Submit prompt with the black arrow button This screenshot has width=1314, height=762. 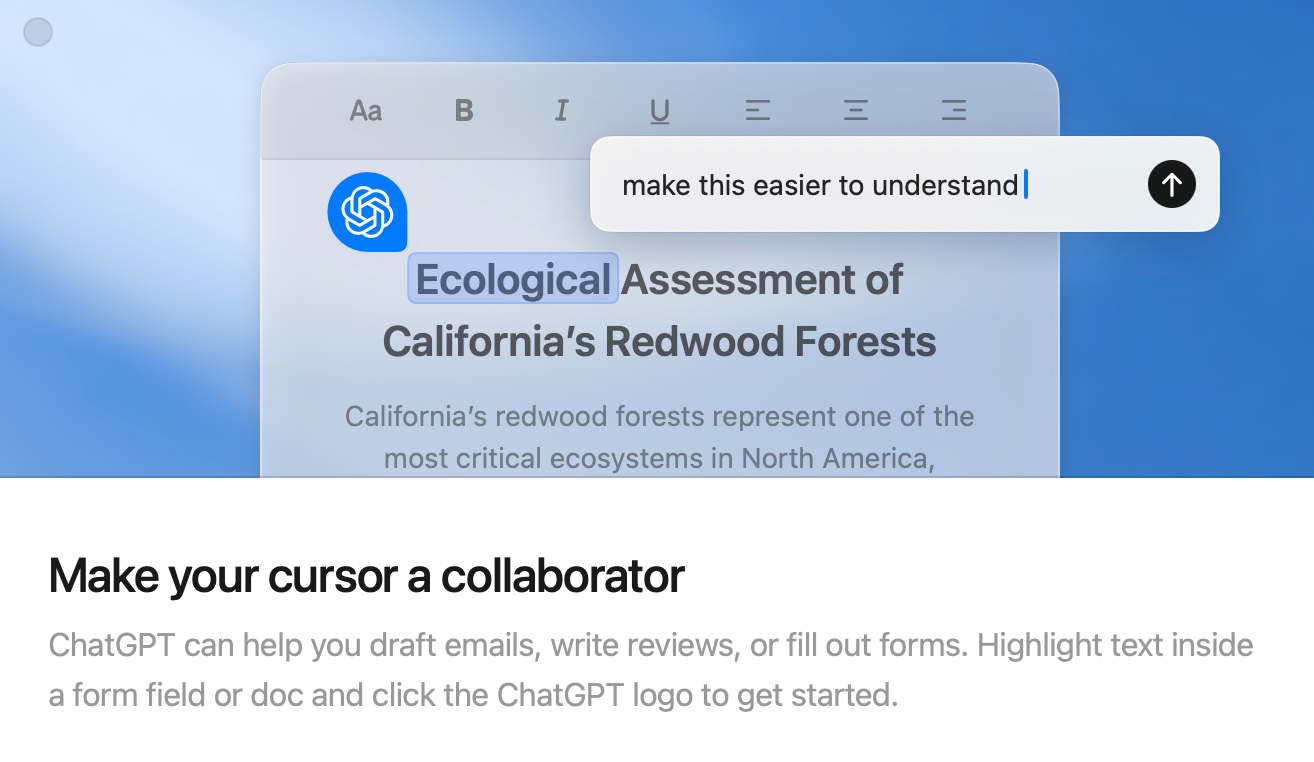[1172, 184]
